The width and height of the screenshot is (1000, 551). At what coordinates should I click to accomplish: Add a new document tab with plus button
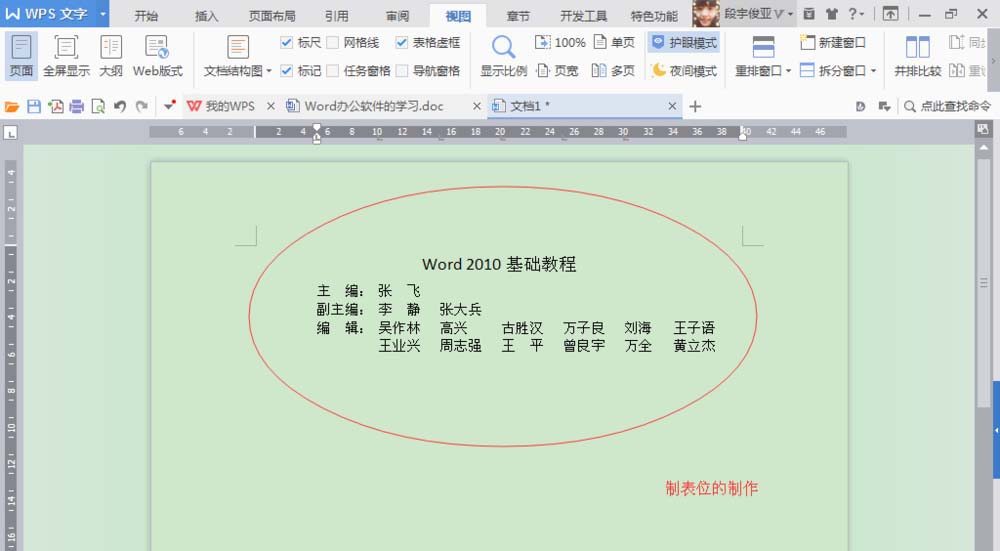(x=695, y=107)
